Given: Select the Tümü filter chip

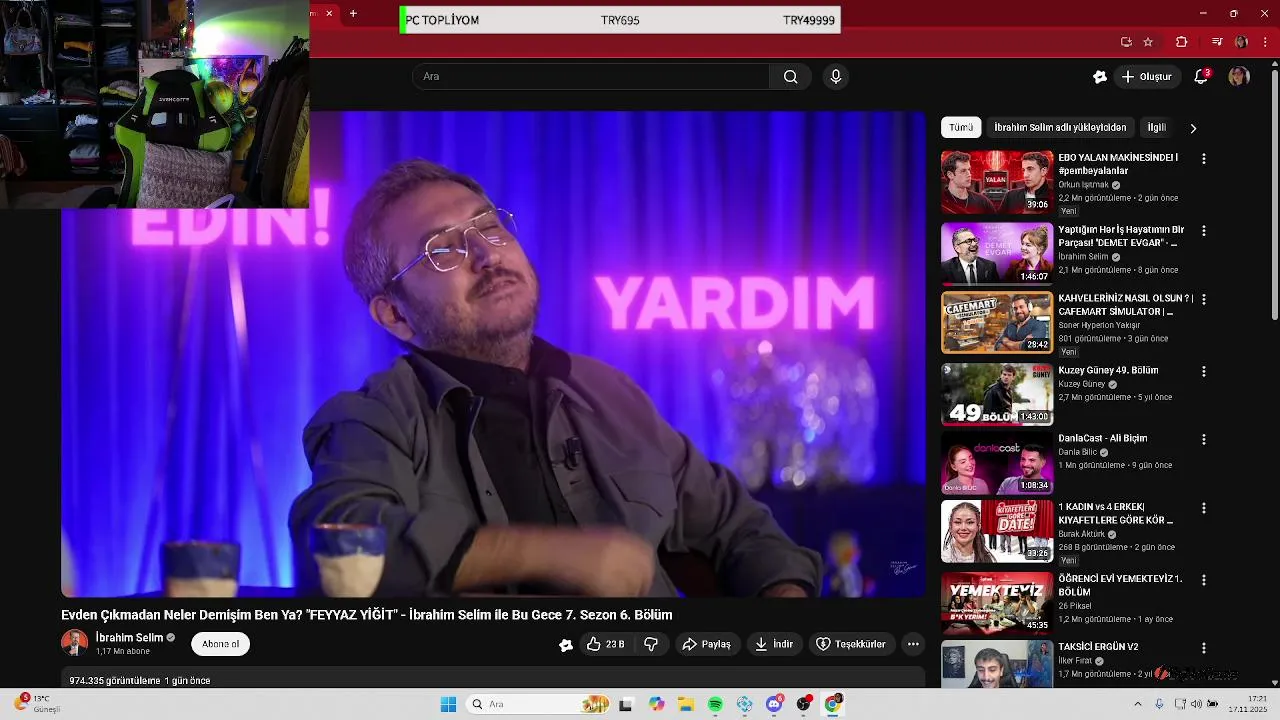Looking at the screenshot, I should tap(961, 128).
